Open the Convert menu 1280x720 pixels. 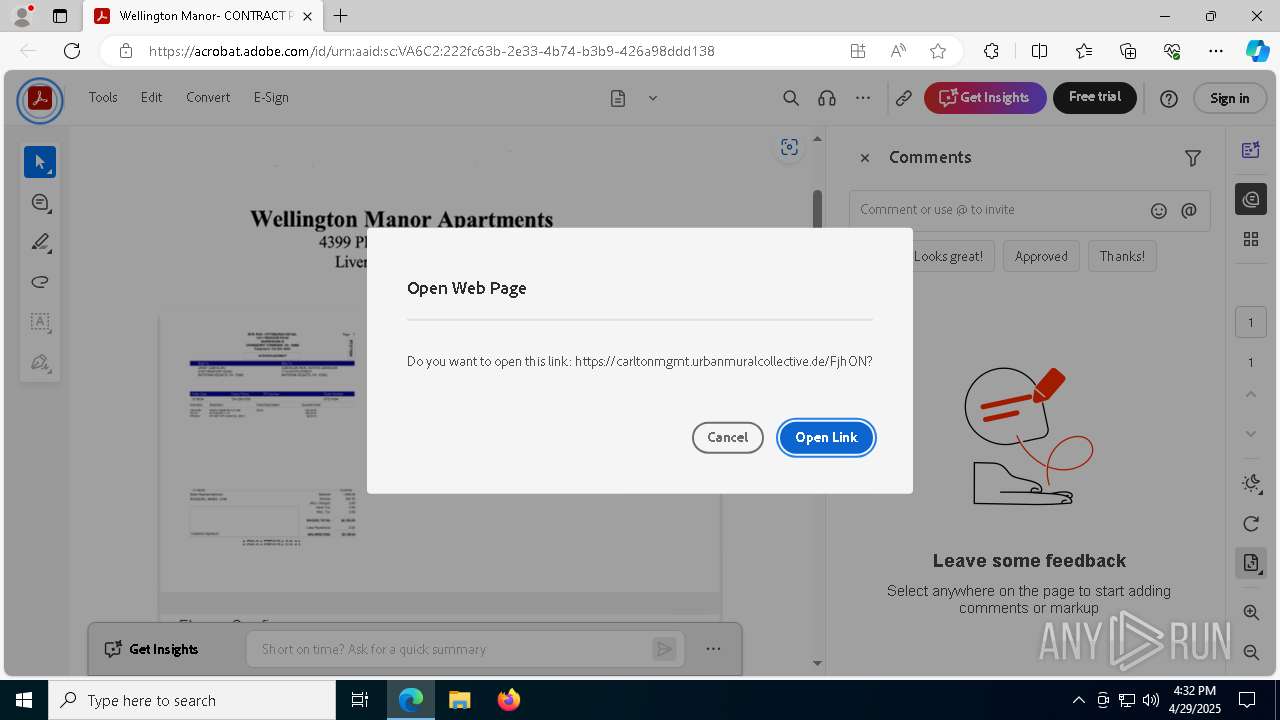click(x=208, y=97)
